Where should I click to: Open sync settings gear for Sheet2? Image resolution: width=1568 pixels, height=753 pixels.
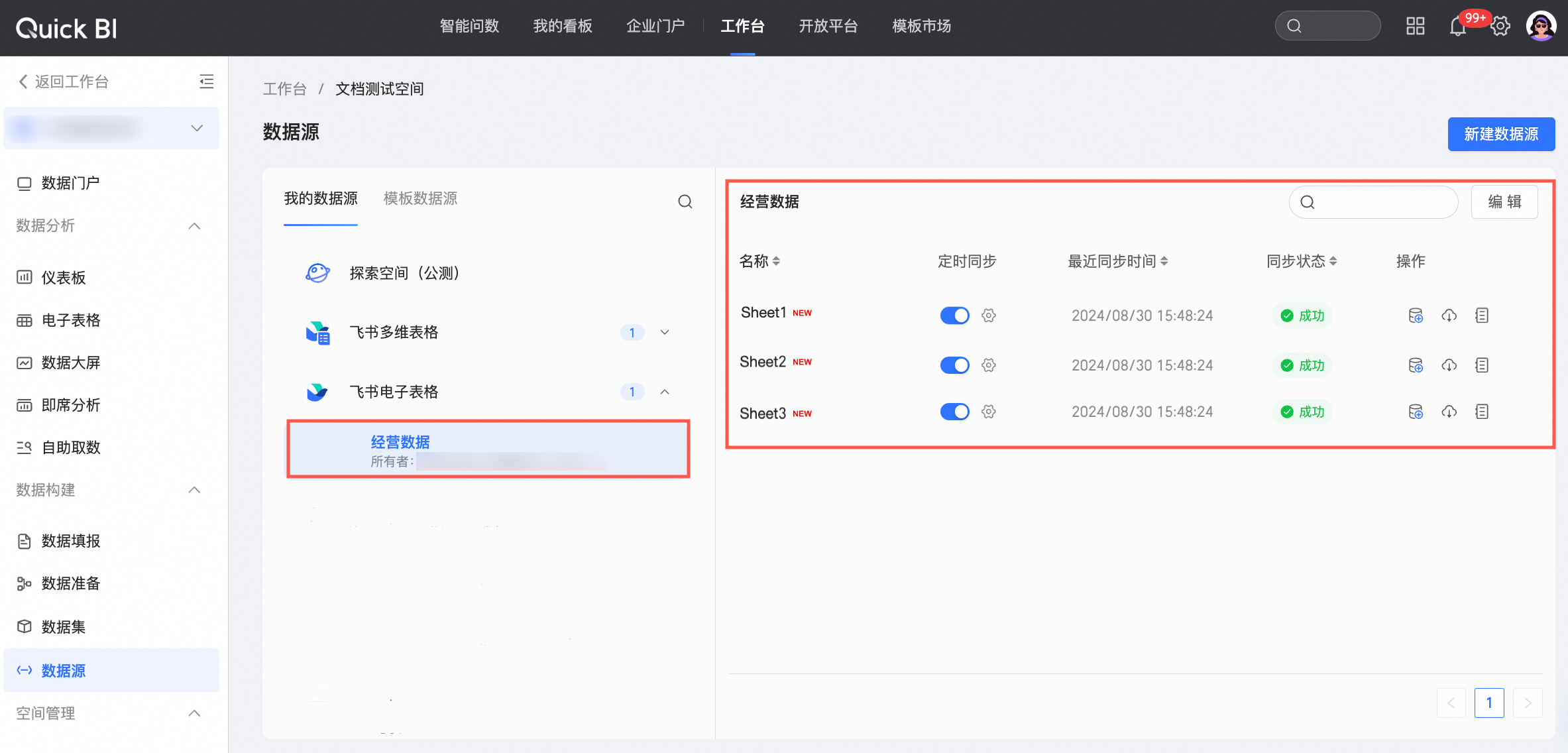[989, 365]
